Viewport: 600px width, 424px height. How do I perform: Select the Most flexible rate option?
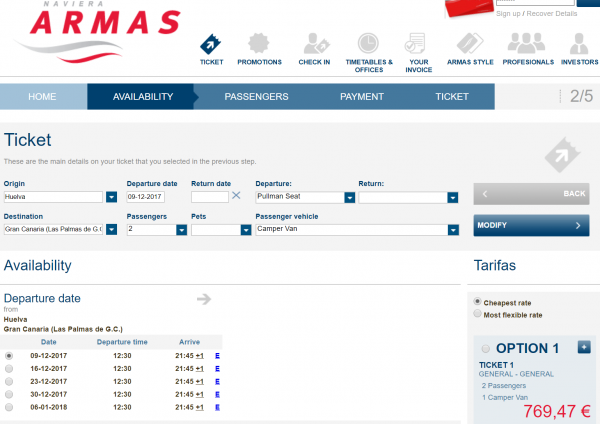pyautogui.click(x=476, y=314)
